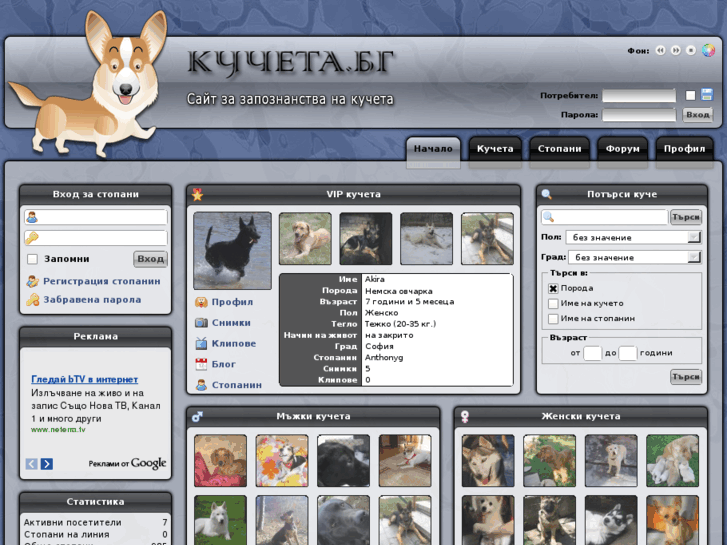The height and width of the screenshot is (545, 727).
Task: Click the username field in Вход за стопани
Action: [96, 217]
